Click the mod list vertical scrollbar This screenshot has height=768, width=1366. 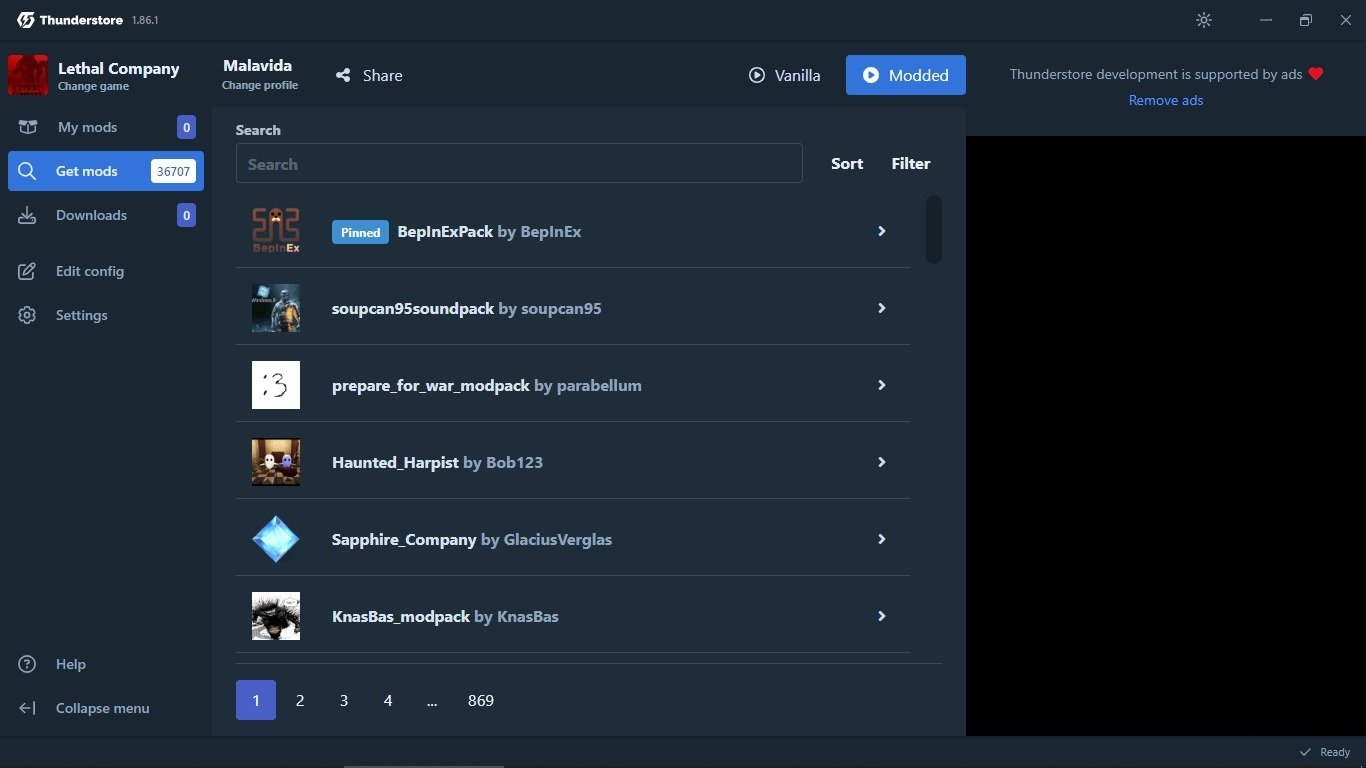(934, 229)
